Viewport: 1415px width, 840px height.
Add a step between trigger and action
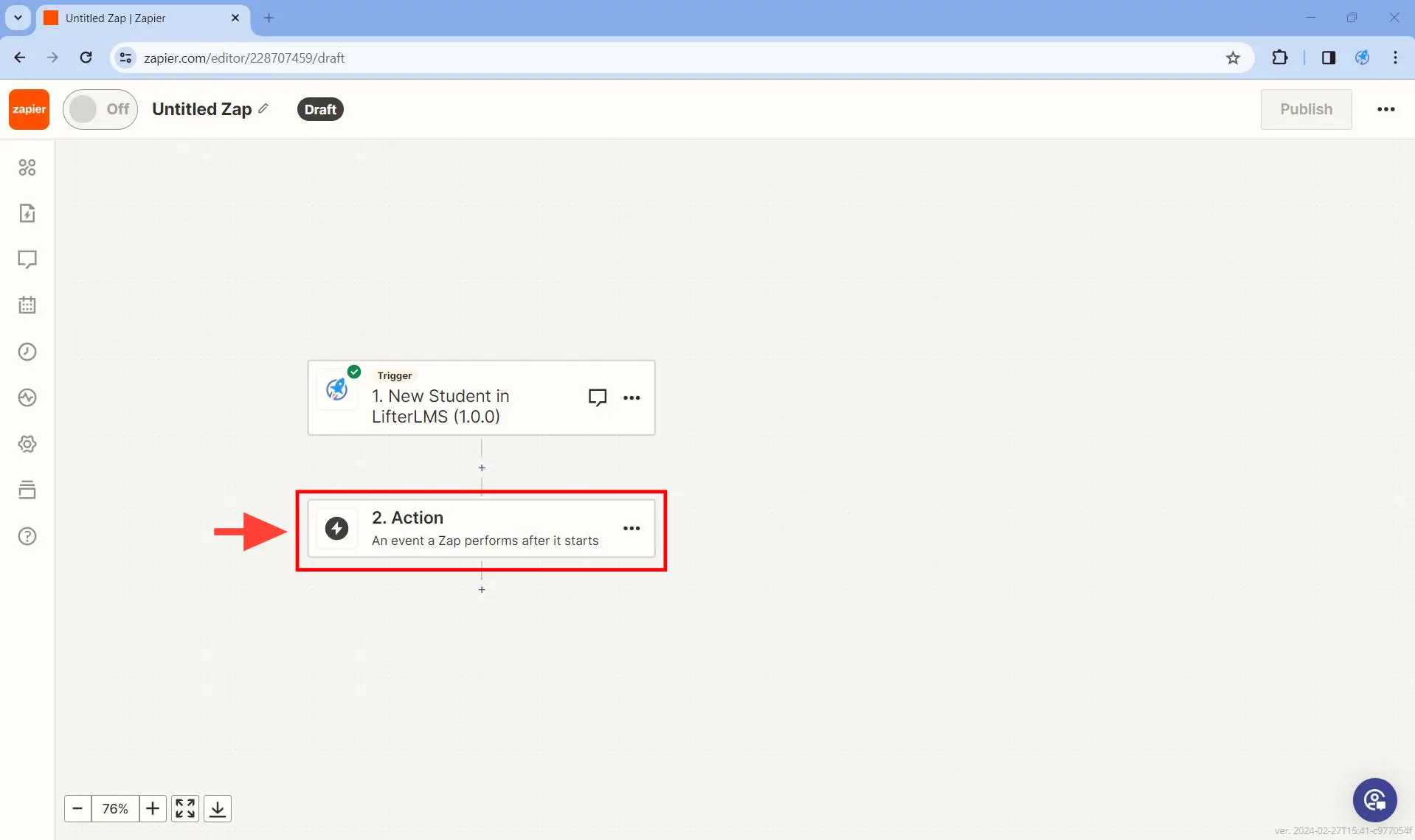point(482,468)
